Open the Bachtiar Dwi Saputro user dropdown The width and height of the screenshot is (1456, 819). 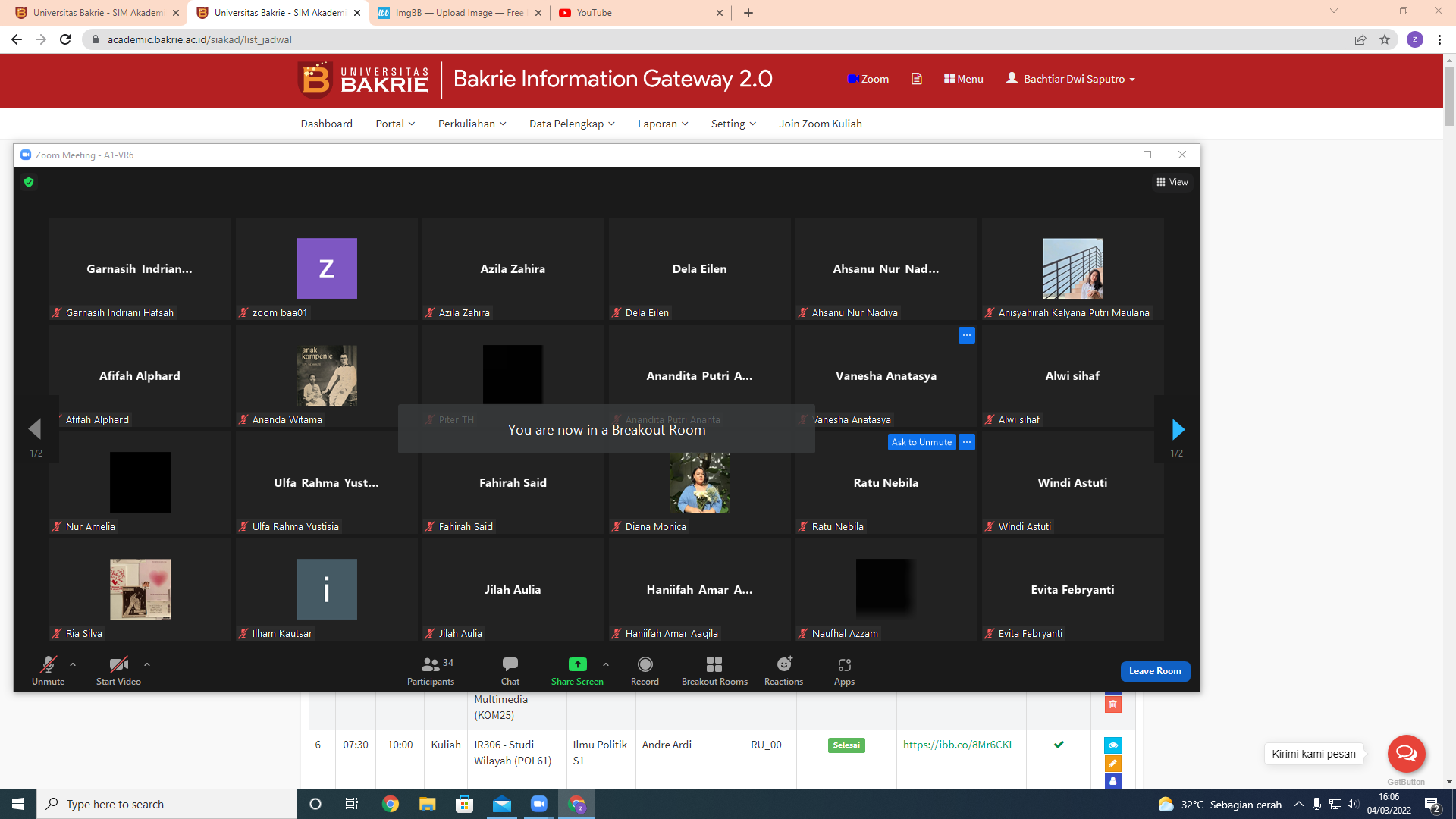pyautogui.click(x=1070, y=79)
